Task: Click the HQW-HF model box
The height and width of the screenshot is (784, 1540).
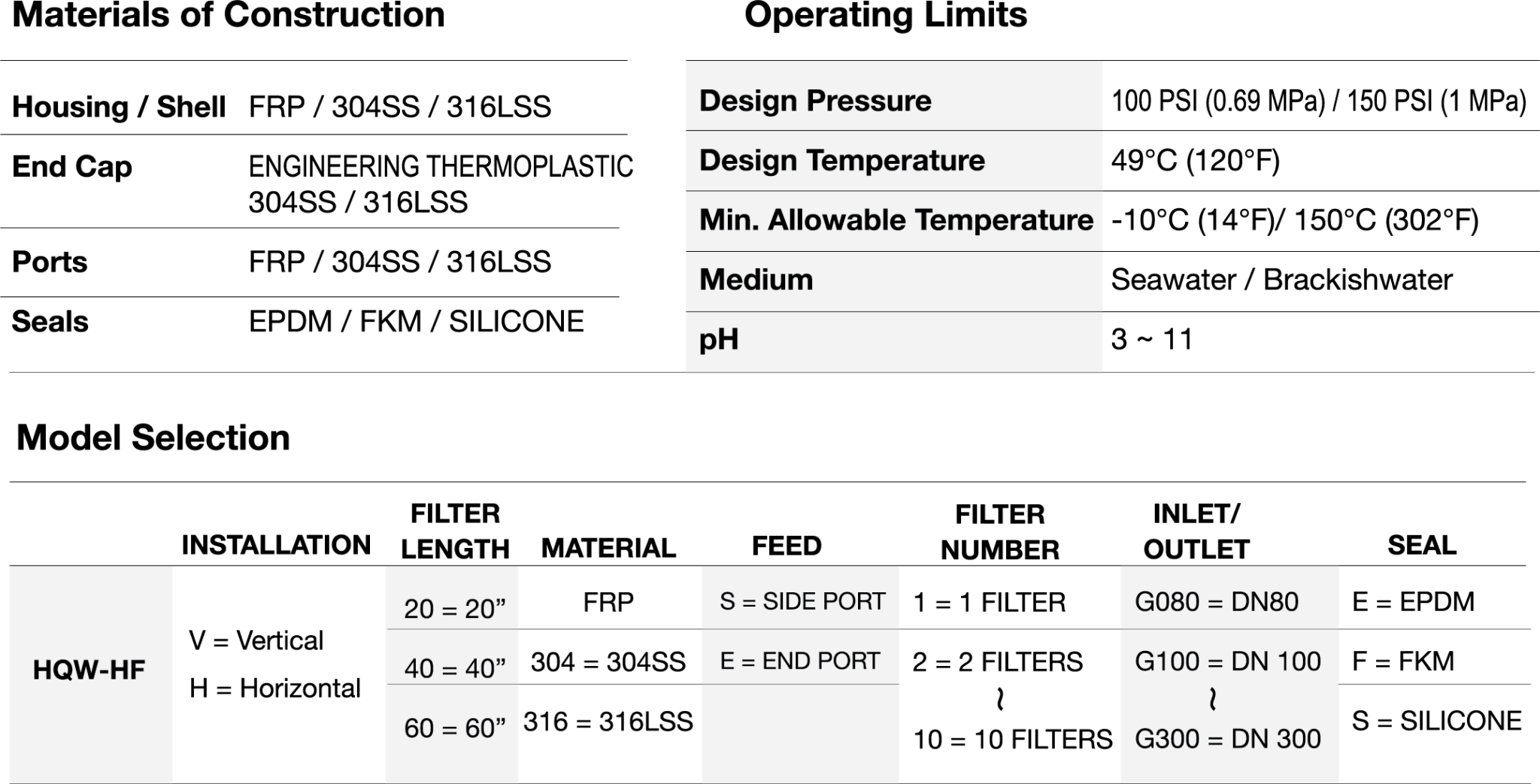Action: tap(89, 670)
